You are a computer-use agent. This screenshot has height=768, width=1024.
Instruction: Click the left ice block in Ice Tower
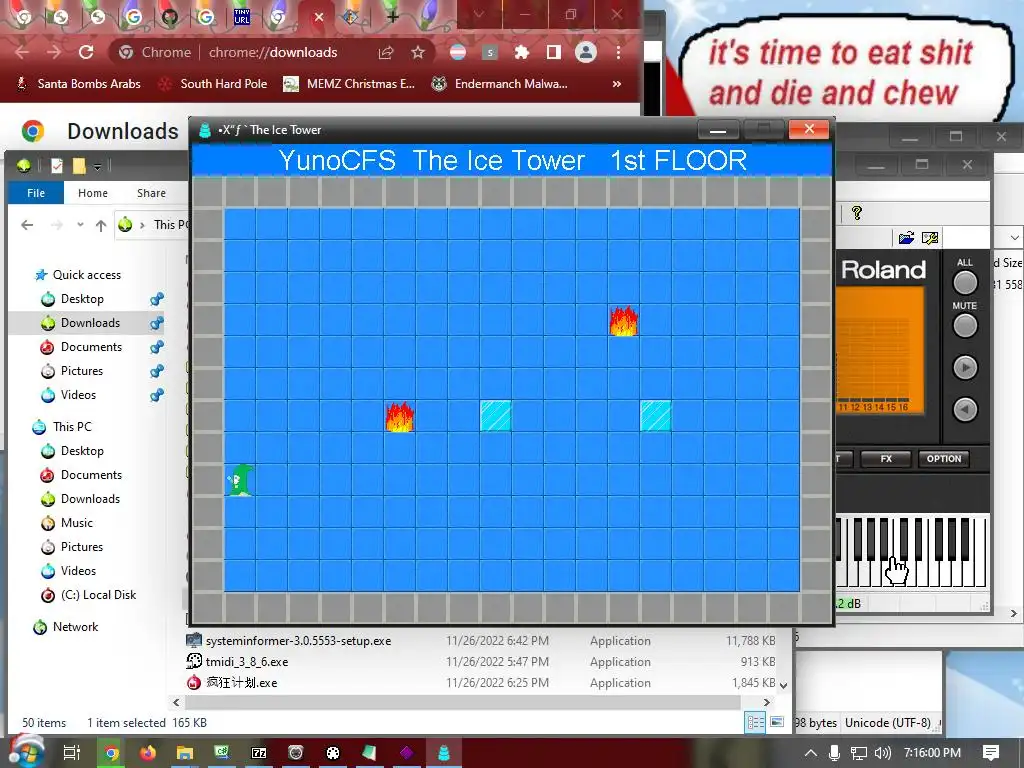[496, 416]
